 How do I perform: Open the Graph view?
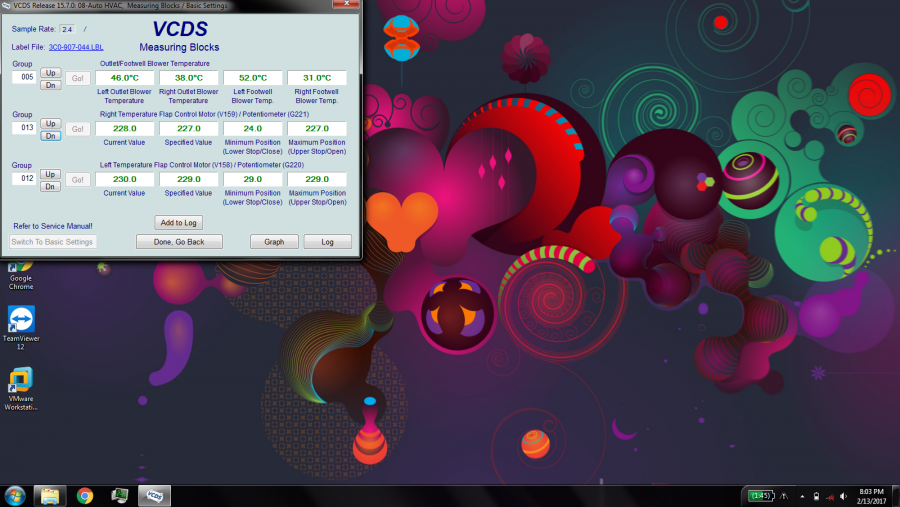tap(274, 242)
